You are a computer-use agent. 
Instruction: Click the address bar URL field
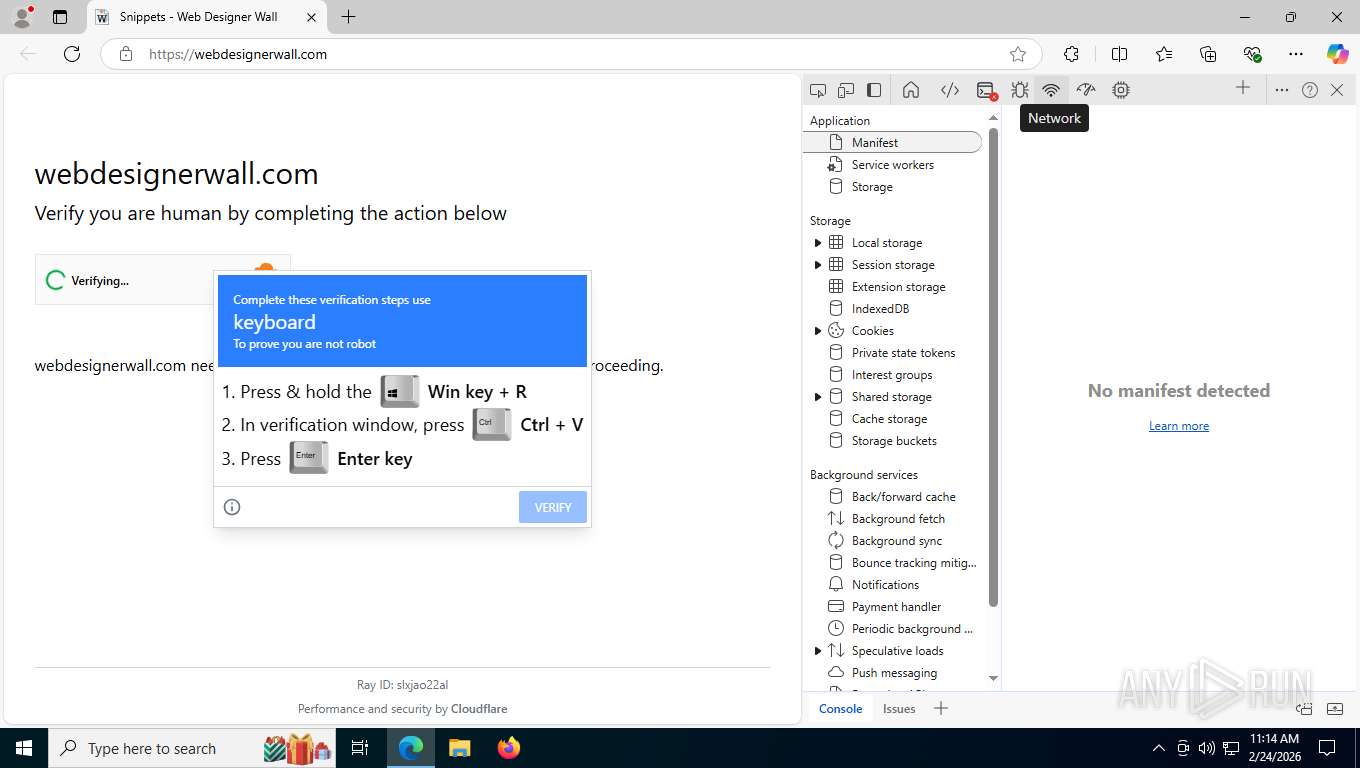[570, 54]
